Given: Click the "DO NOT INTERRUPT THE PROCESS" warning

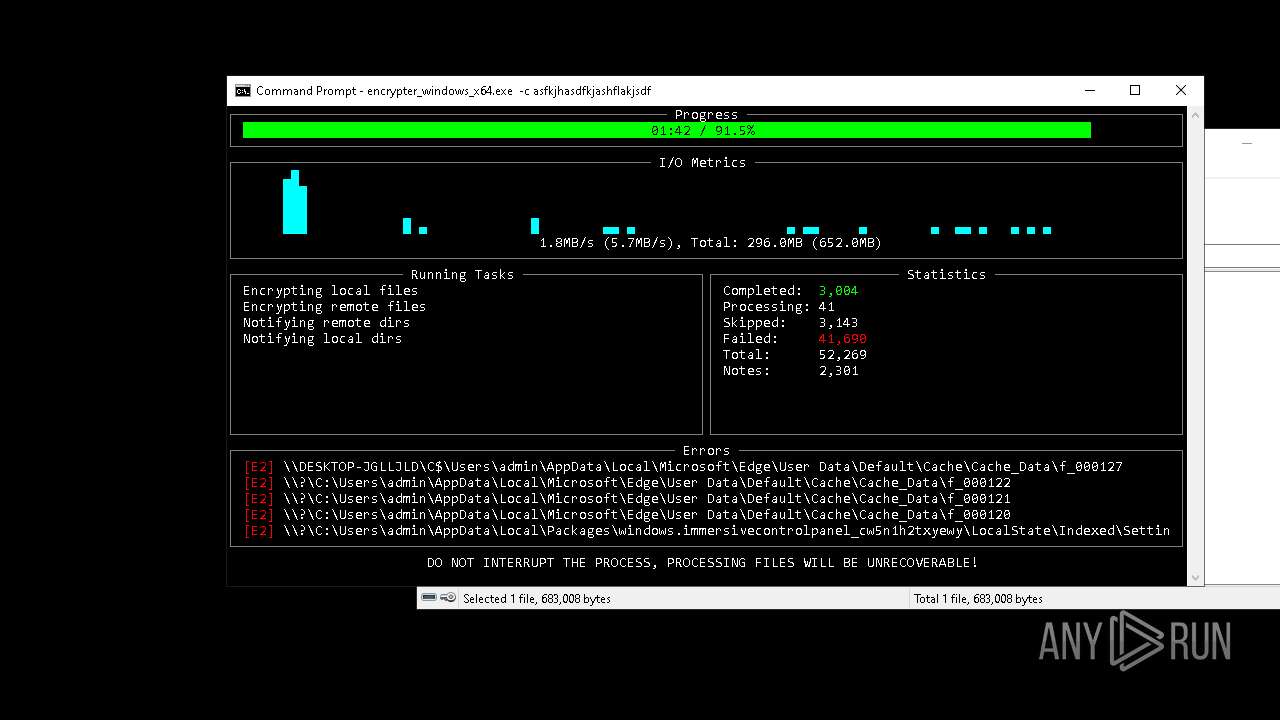Looking at the screenshot, I should 702,563.
